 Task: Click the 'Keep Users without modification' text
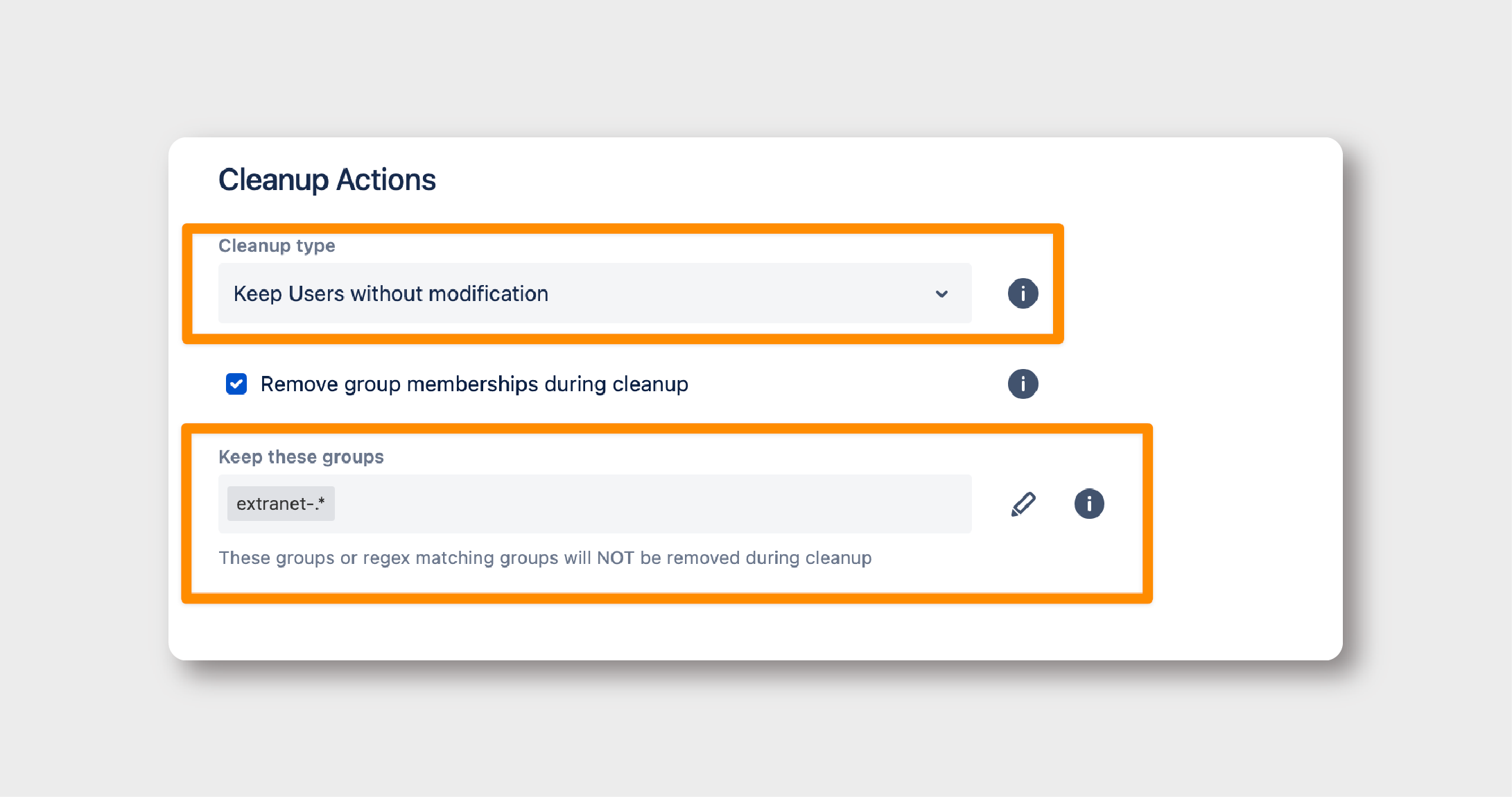391,293
